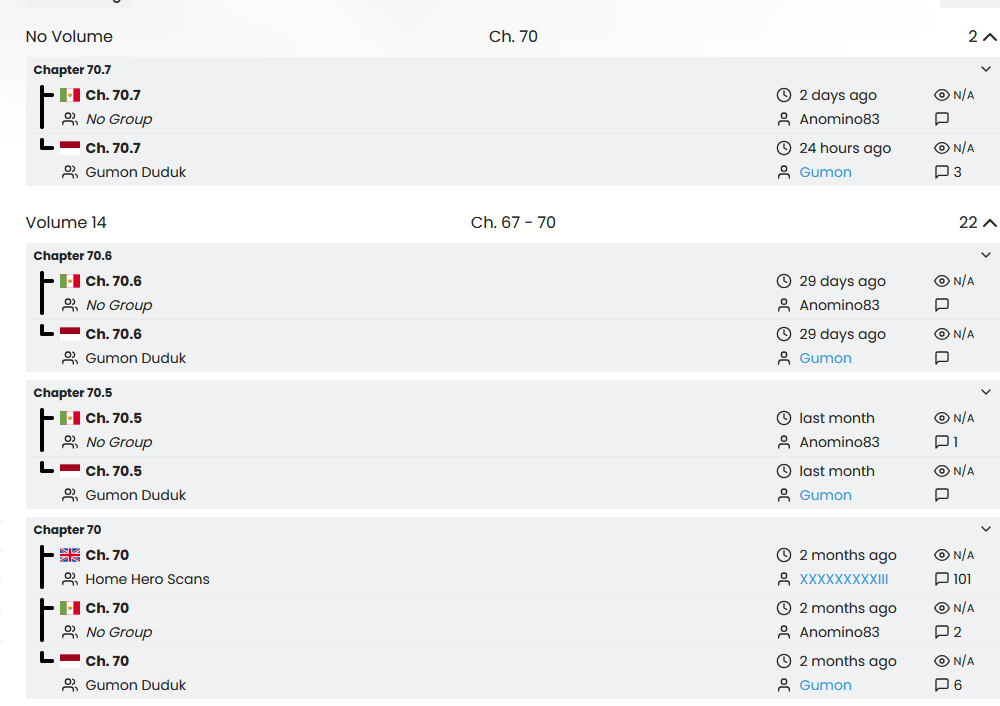The image size is (1000, 706).
Task: Open Mexican Spanish Ch. 70.6 entry
Action: [113, 281]
